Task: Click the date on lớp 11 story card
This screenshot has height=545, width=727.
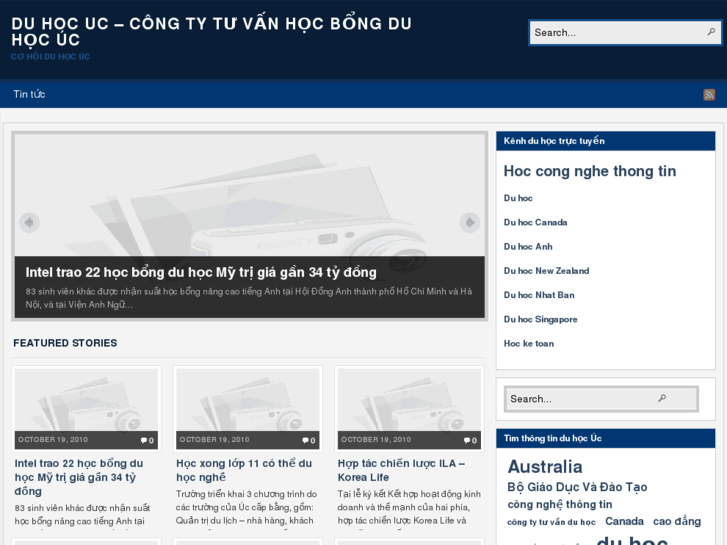Action: [x=214, y=439]
